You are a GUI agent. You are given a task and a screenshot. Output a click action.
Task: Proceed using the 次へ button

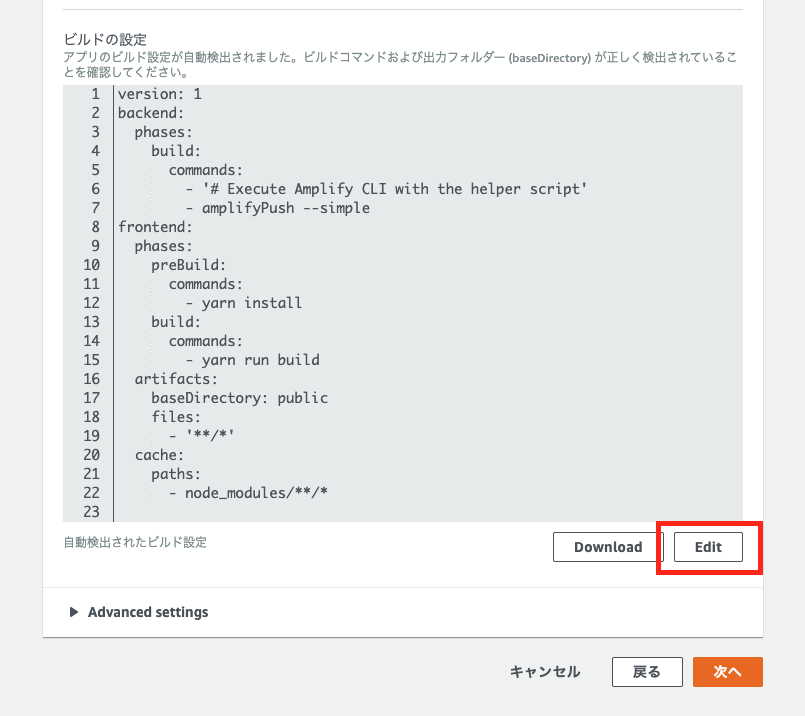pyautogui.click(x=727, y=672)
